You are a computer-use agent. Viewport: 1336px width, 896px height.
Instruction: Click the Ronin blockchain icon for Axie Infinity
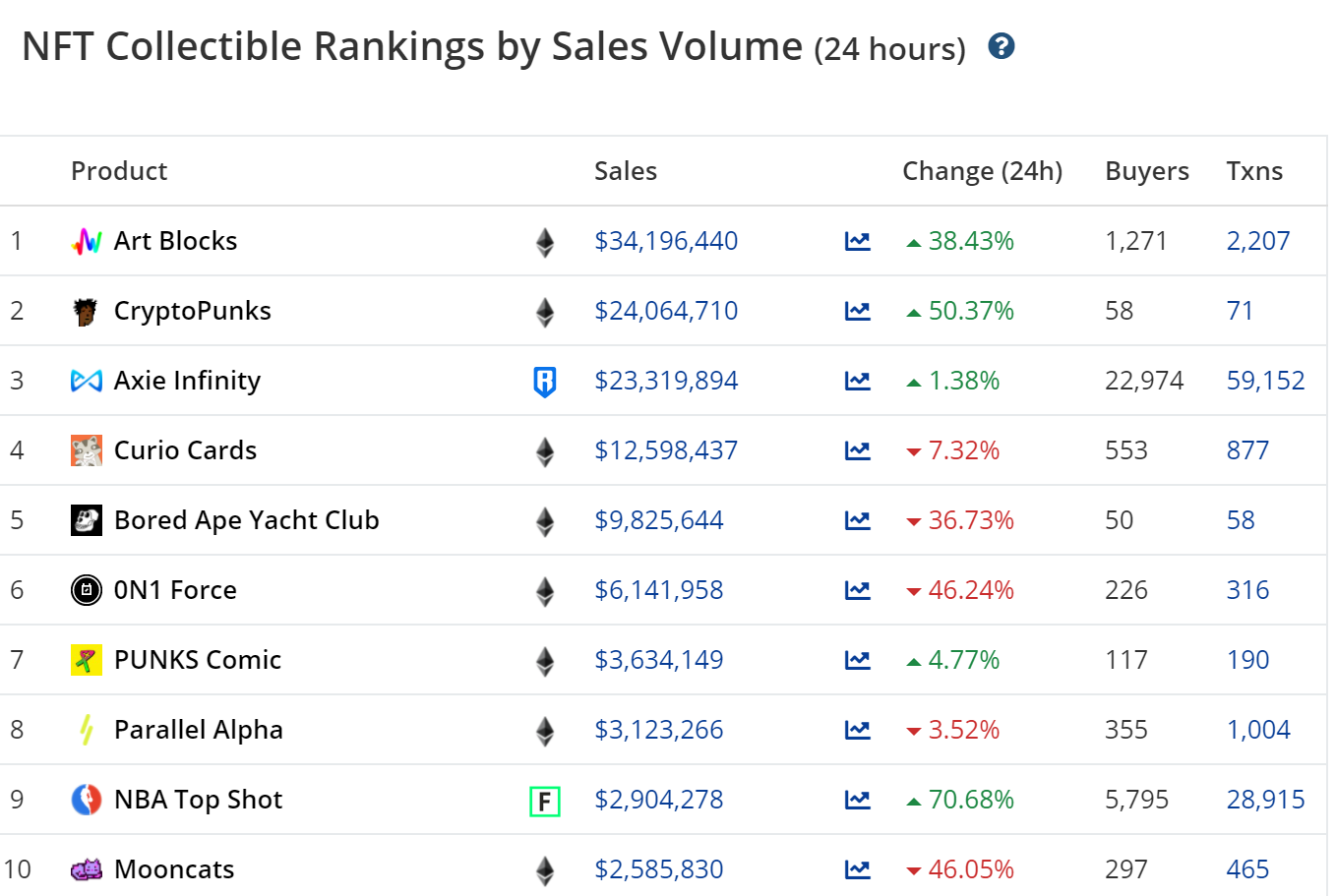[x=544, y=381]
